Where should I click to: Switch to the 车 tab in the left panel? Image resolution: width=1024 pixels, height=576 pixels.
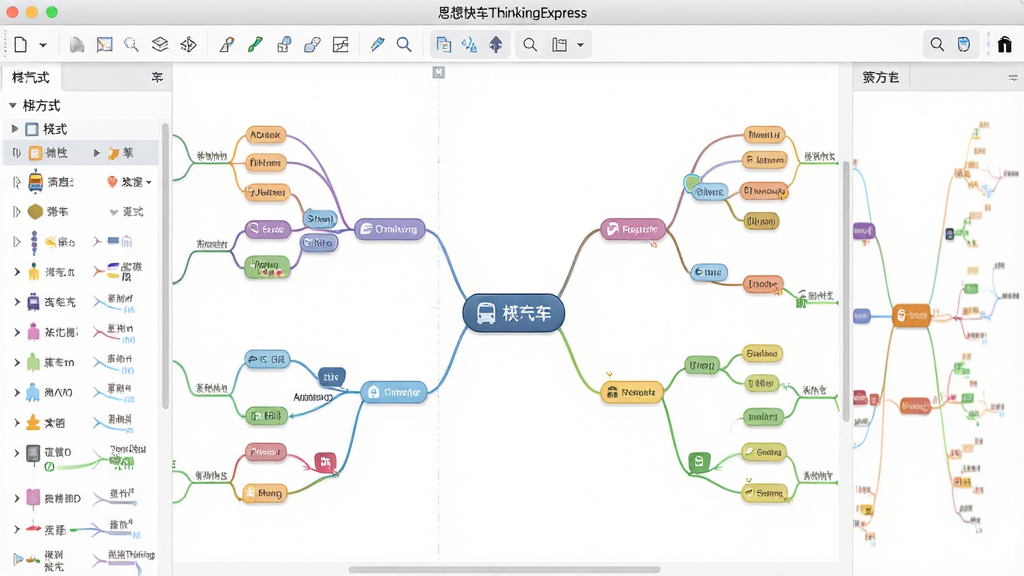(157, 77)
